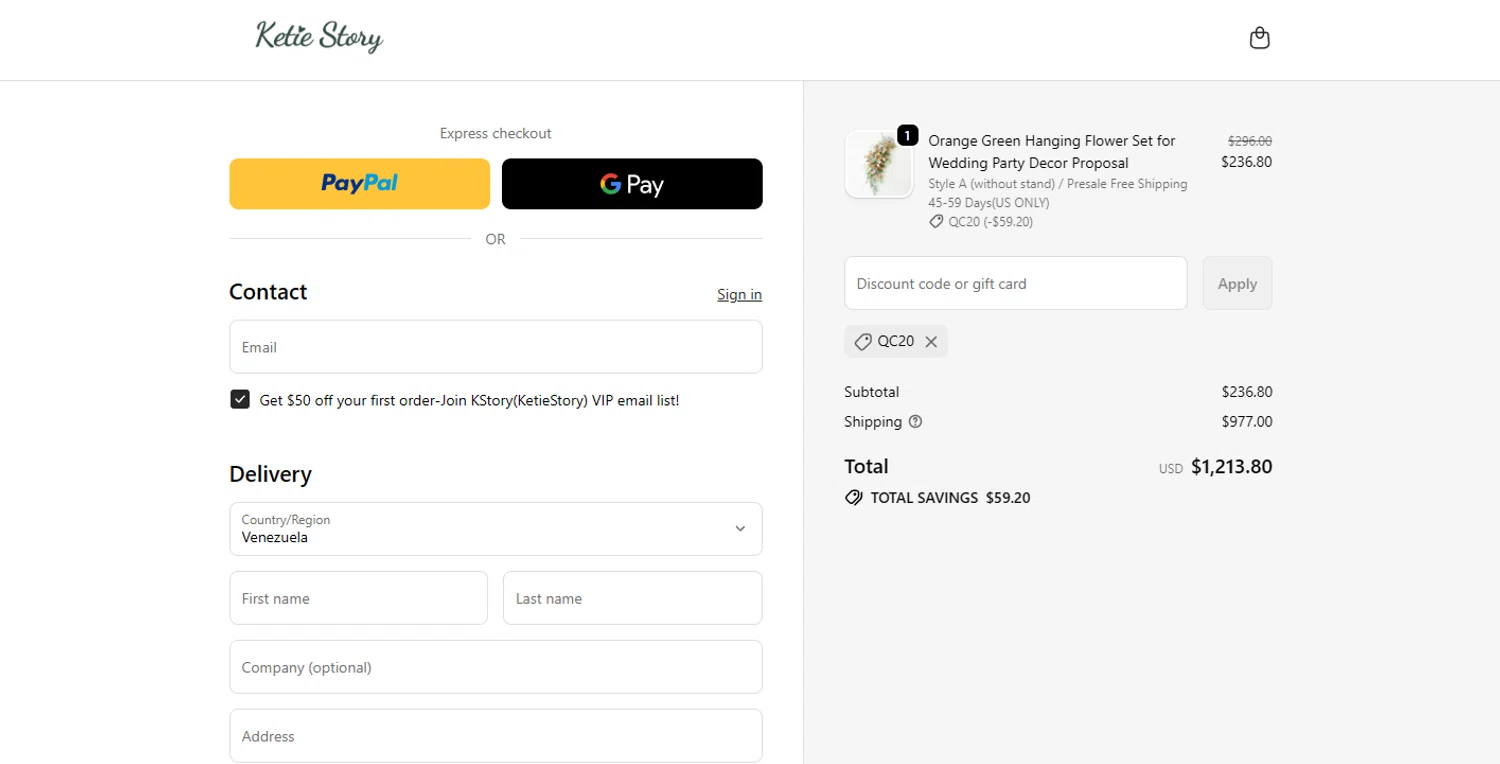Click the Ketie Story logo
This screenshot has width=1500, height=764.
coord(319,37)
